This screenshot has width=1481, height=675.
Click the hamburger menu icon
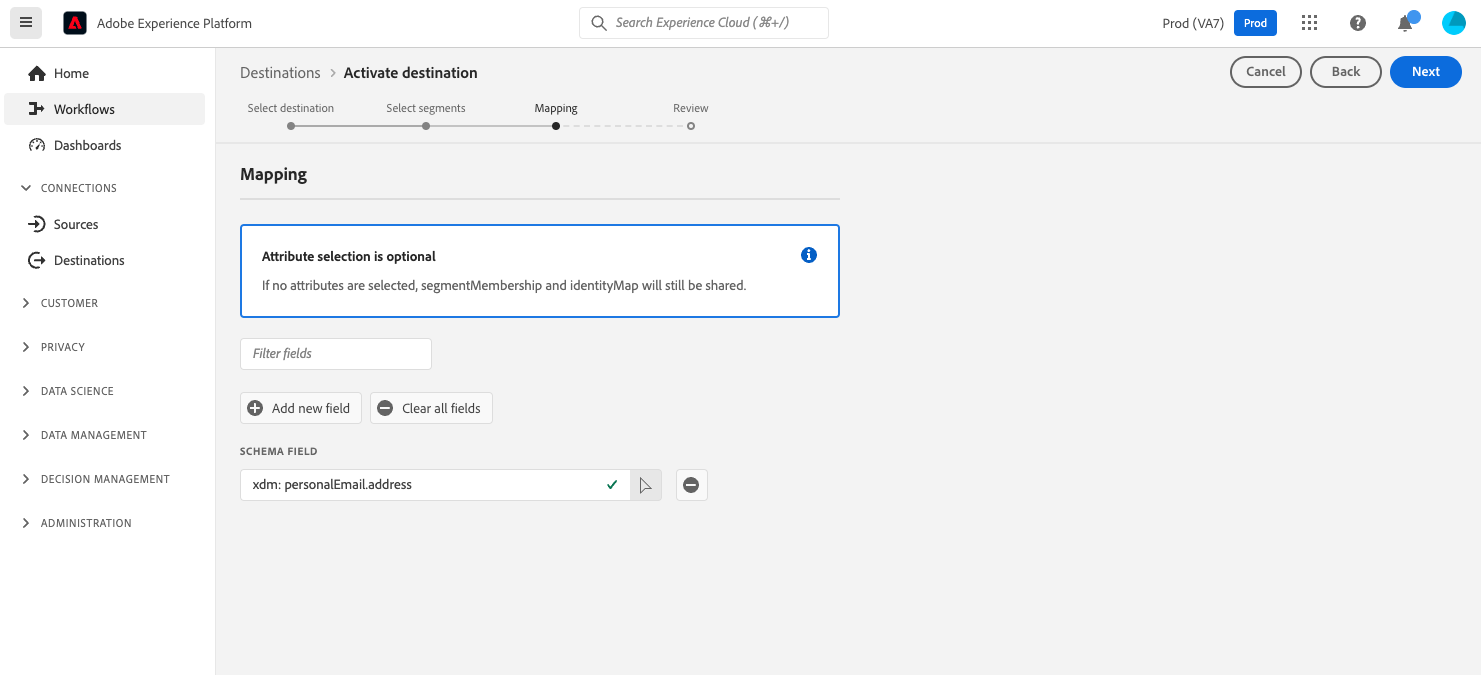pos(26,23)
